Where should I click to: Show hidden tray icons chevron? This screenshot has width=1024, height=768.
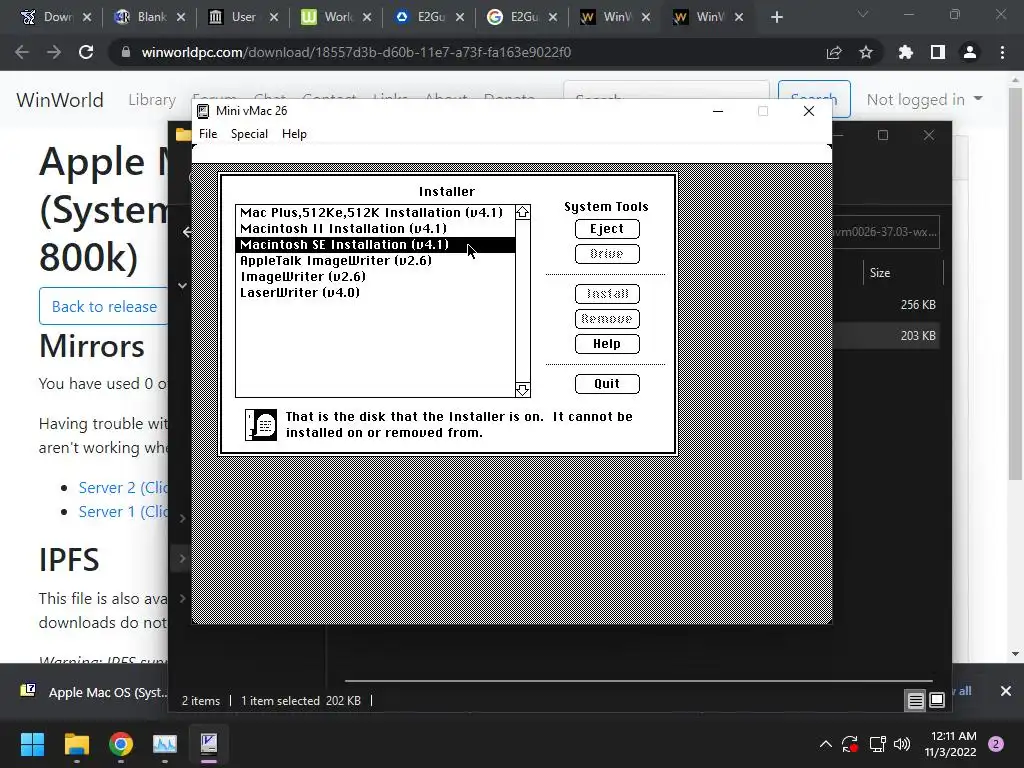point(825,744)
